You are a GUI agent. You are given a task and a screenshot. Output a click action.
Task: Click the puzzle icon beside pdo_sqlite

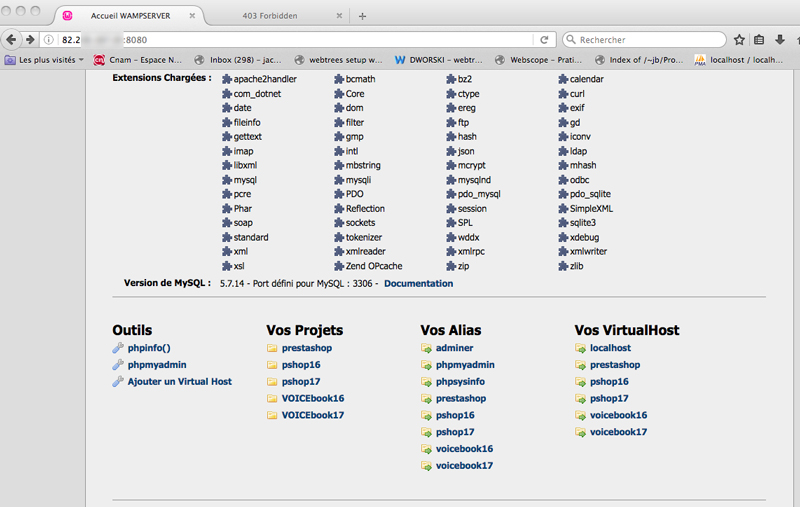coord(563,194)
